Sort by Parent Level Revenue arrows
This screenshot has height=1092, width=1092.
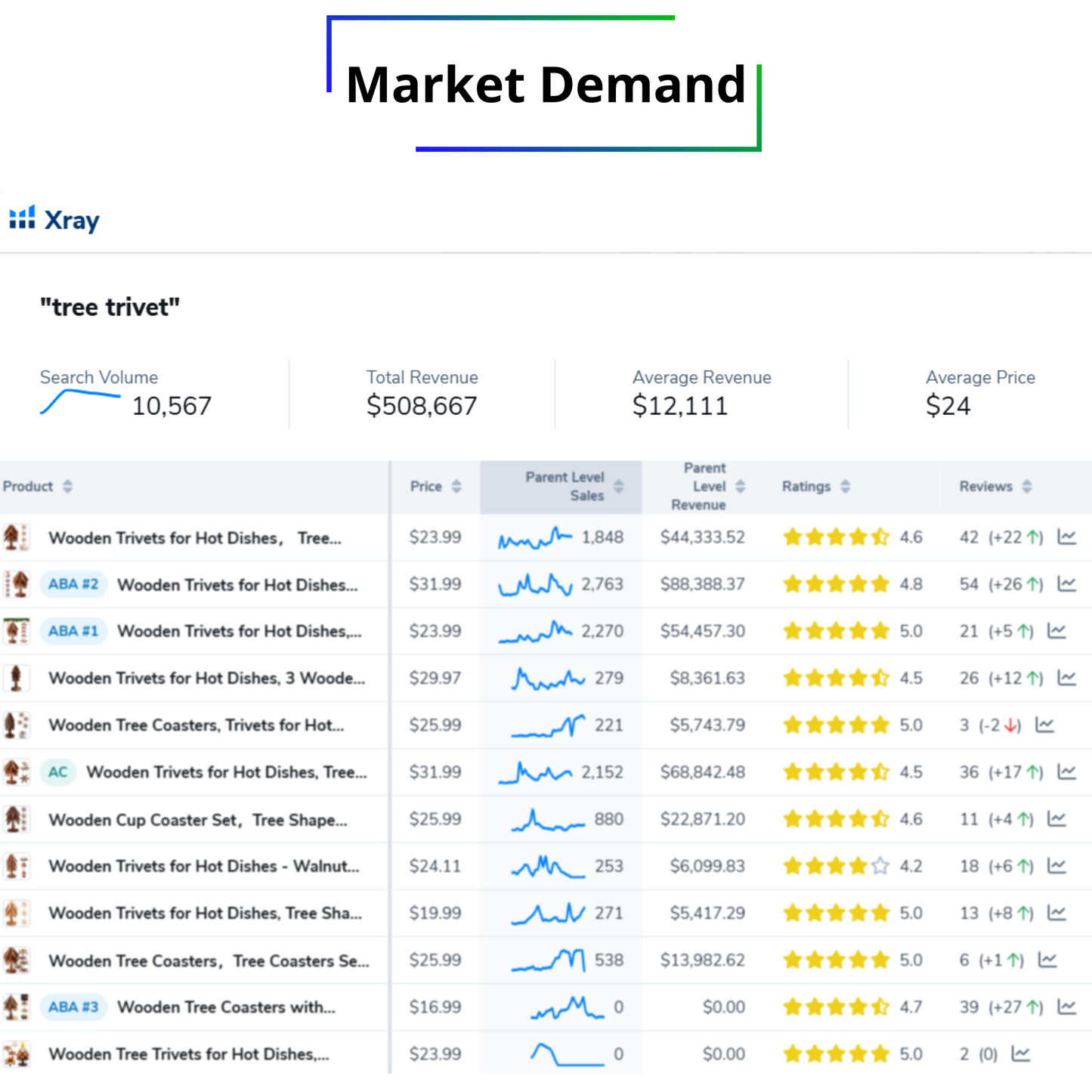click(x=741, y=486)
